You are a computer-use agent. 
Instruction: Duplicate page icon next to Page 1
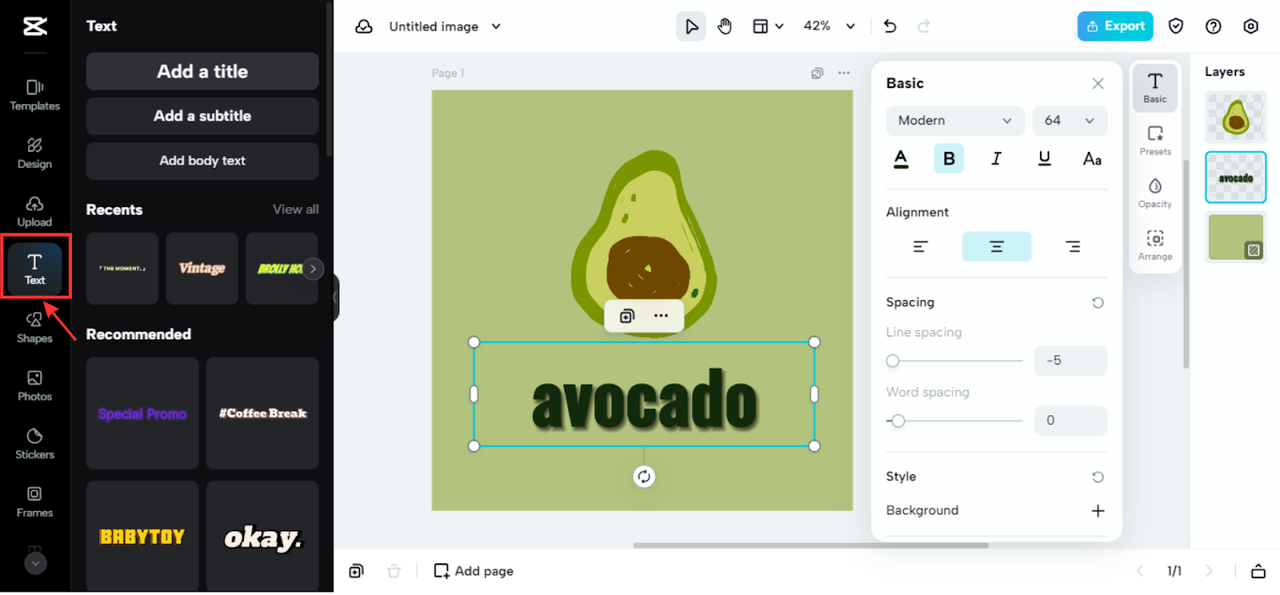coord(817,73)
